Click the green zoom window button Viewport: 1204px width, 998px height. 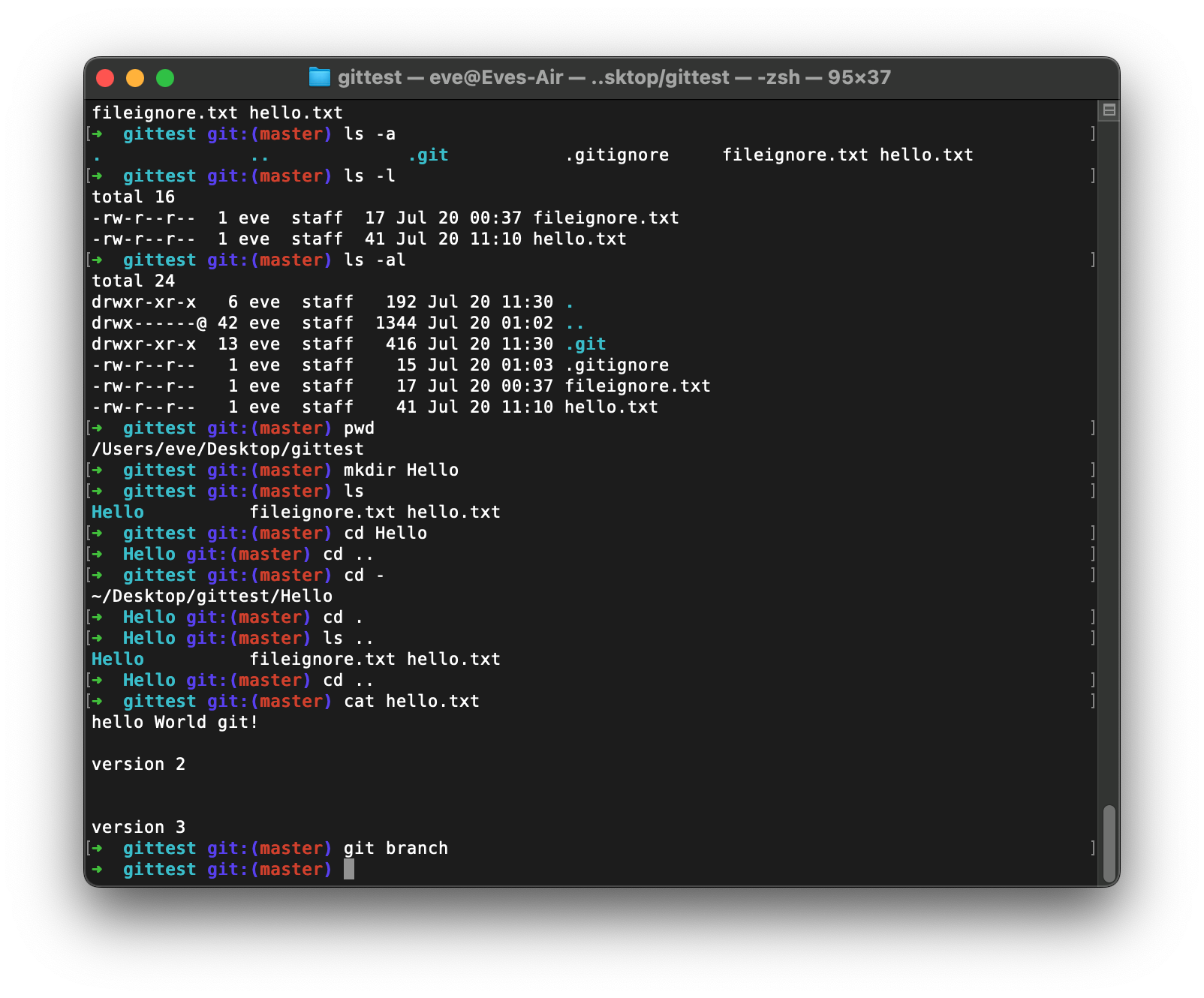pos(165,78)
